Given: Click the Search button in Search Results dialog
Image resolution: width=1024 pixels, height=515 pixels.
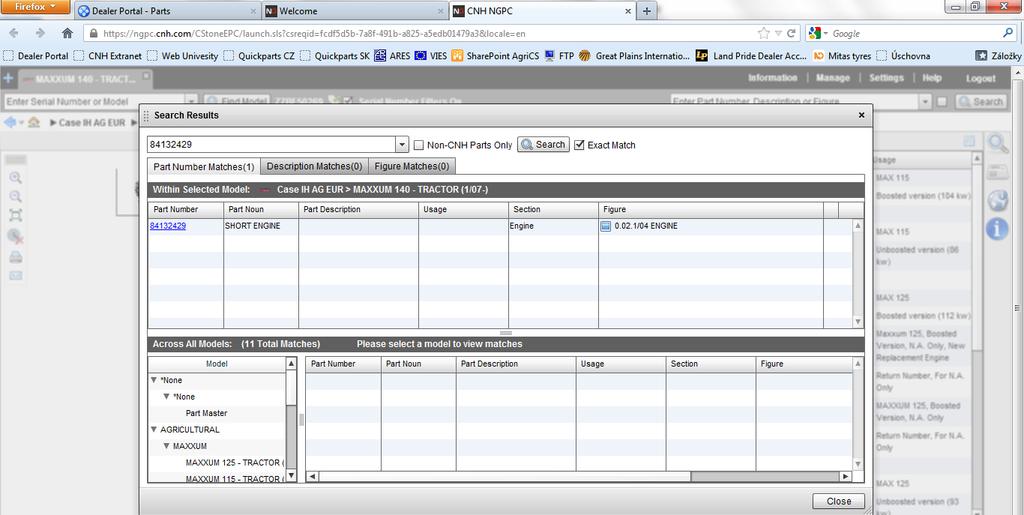Looking at the screenshot, I should (543, 144).
